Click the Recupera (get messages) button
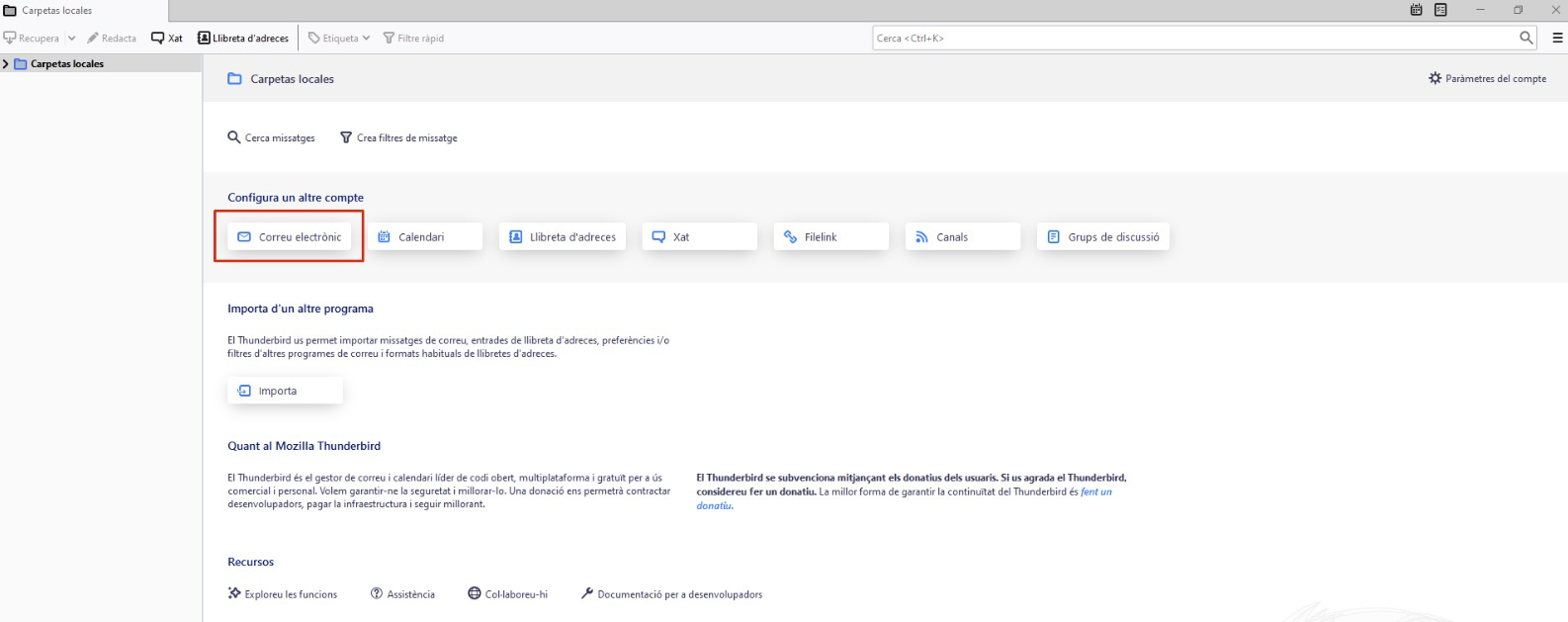 (32, 39)
